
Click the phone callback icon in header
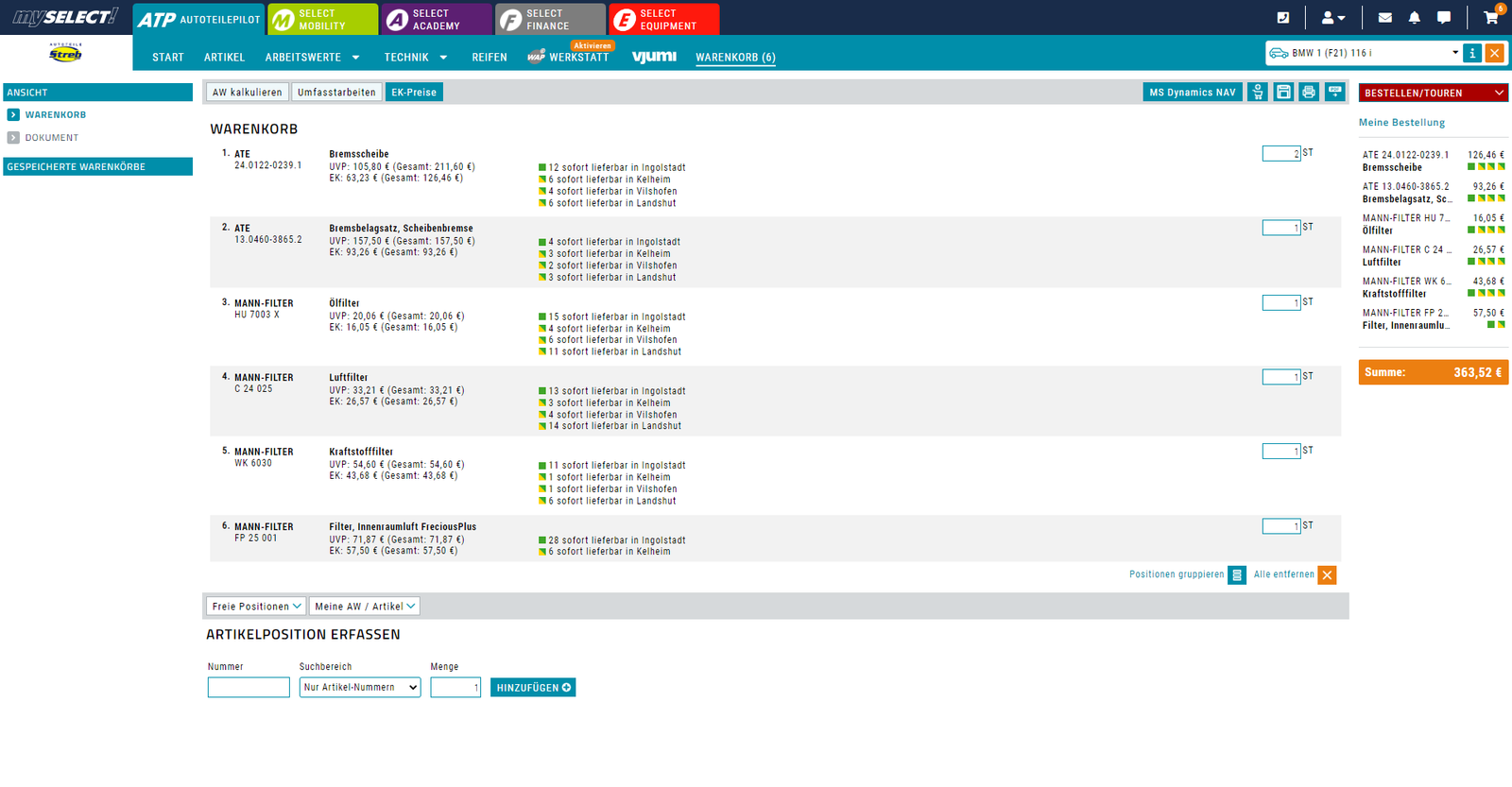point(1282,17)
